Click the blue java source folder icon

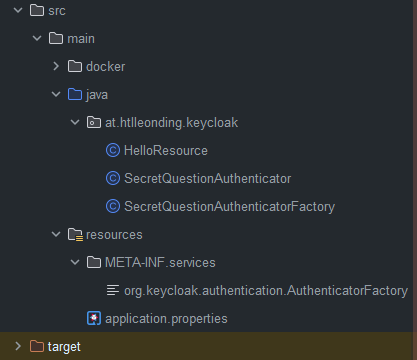tap(75, 94)
